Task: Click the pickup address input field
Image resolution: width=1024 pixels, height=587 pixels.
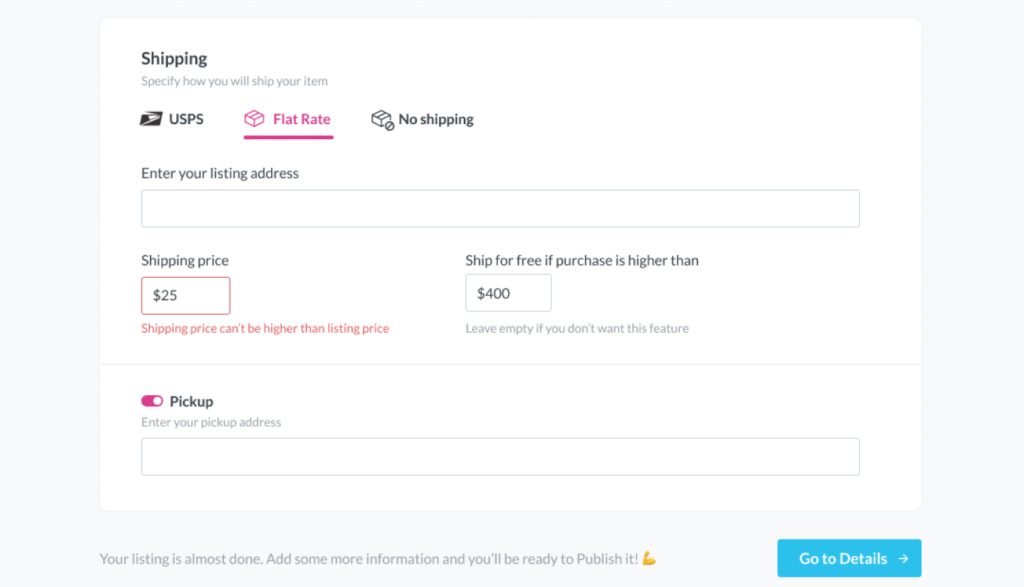Action: point(500,456)
